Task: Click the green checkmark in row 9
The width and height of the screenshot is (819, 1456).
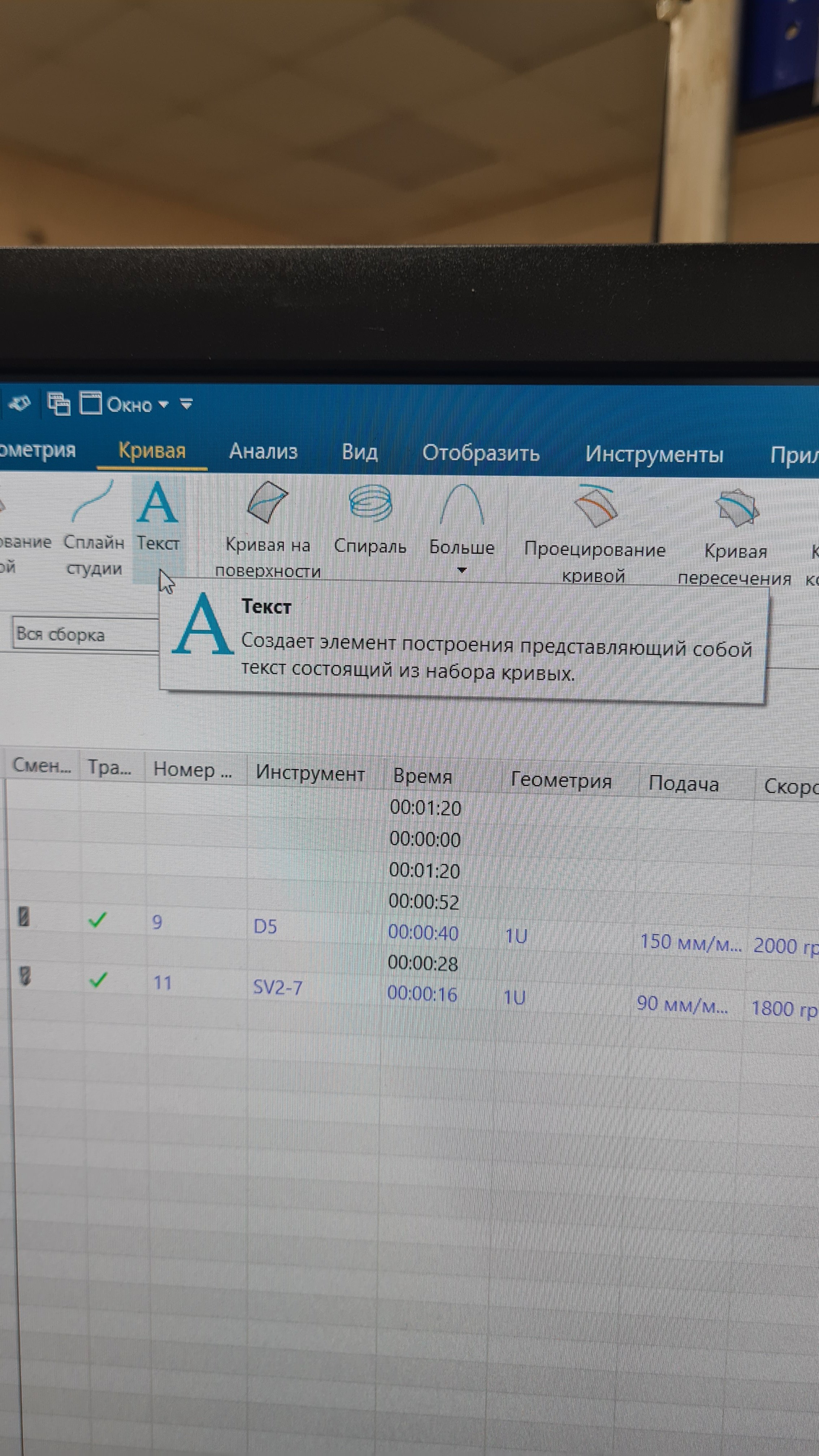Action: [x=98, y=920]
